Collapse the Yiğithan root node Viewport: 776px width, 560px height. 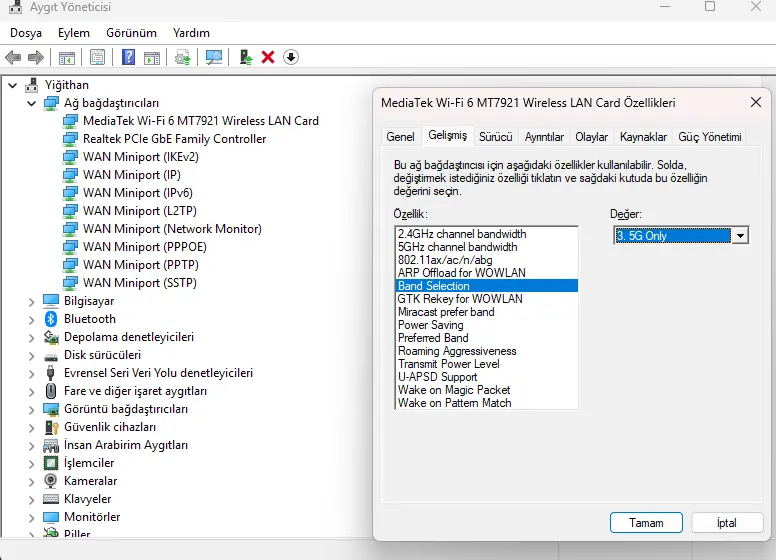pyautogui.click(x=13, y=86)
